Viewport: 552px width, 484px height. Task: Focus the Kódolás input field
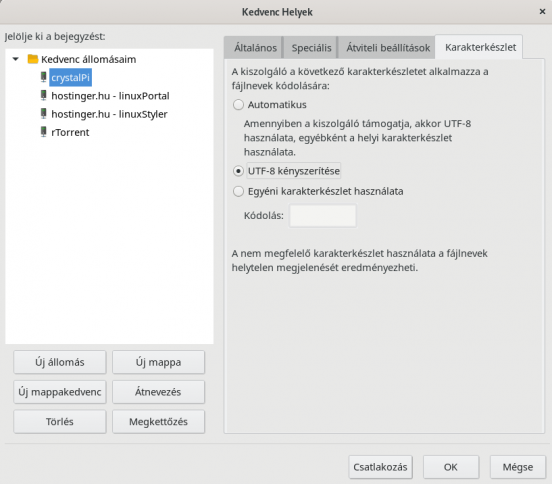322,215
